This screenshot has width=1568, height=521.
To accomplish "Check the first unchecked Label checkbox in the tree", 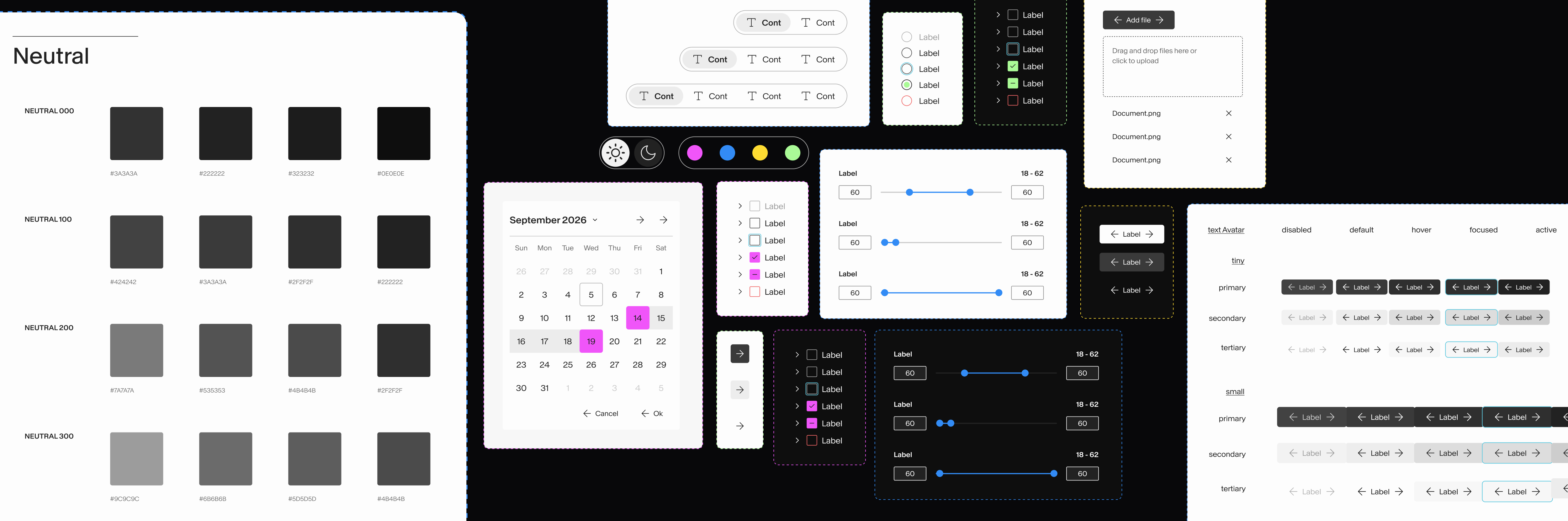I will [x=1013, y=15].
